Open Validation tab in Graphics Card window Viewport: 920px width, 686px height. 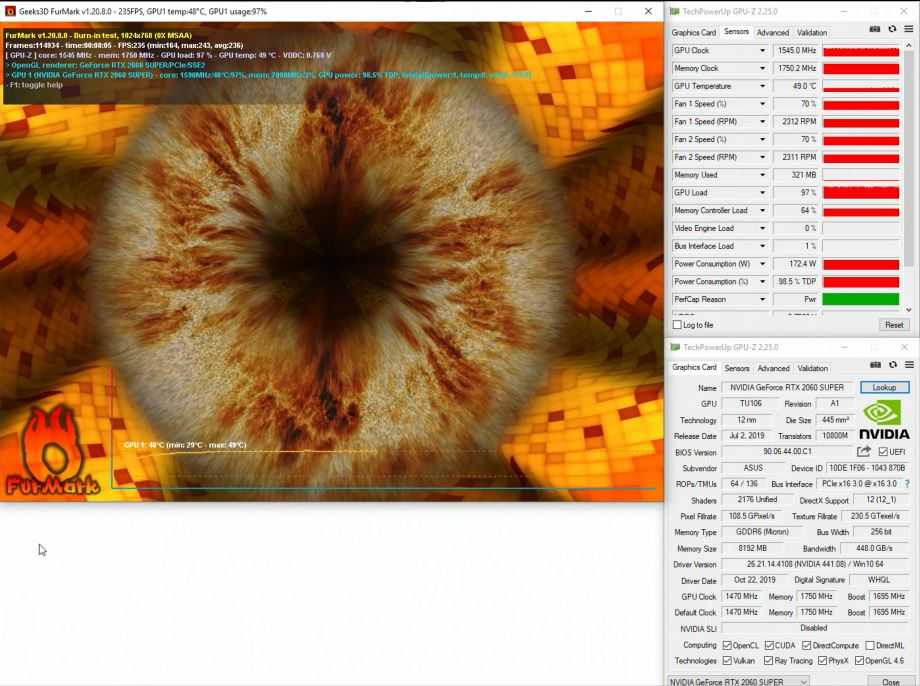pyautogui.click(x=812, y=368)
